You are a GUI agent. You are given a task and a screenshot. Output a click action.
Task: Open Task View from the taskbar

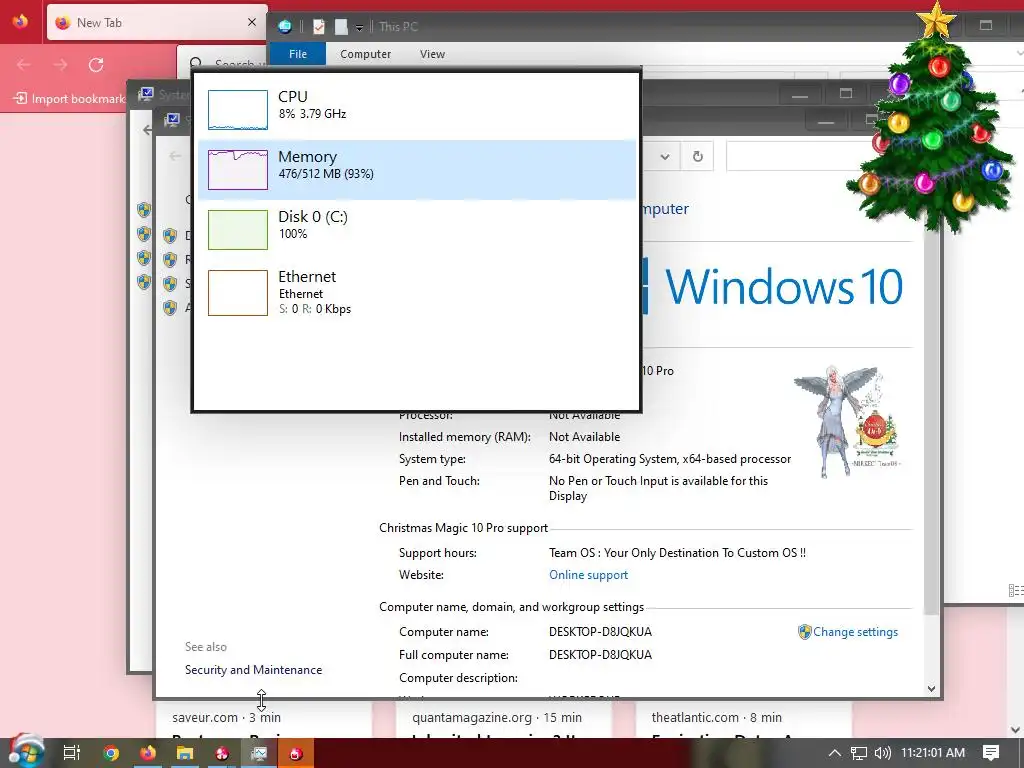[72, 753]
